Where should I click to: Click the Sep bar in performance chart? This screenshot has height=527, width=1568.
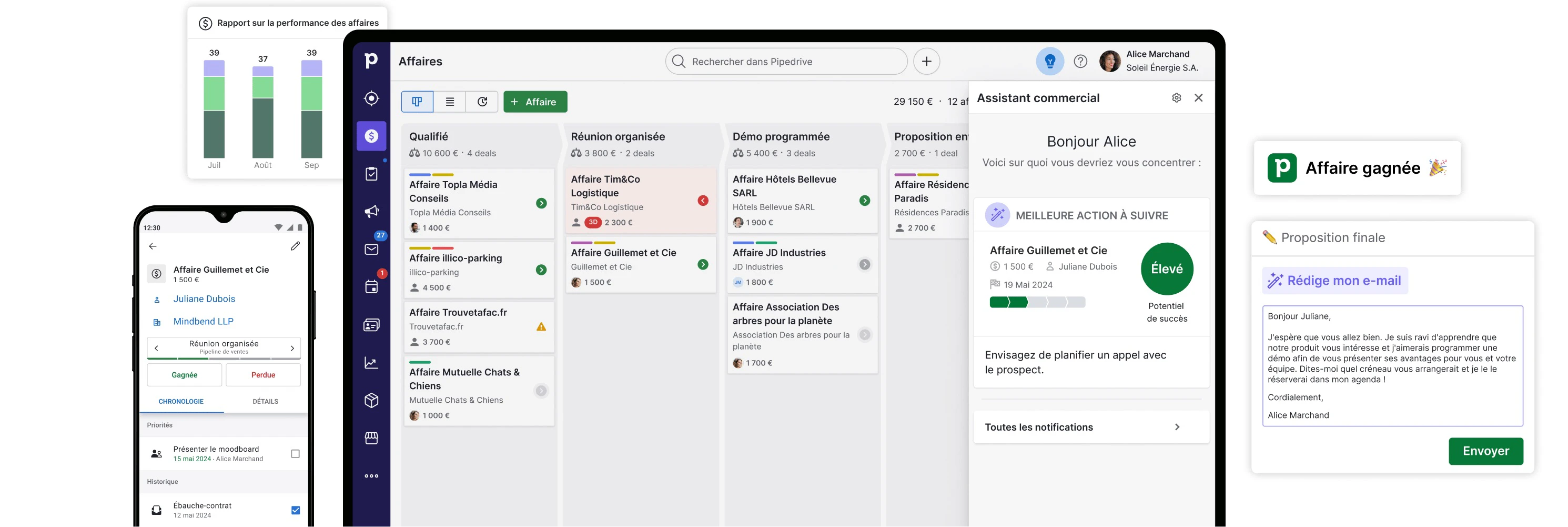point(311,109)
